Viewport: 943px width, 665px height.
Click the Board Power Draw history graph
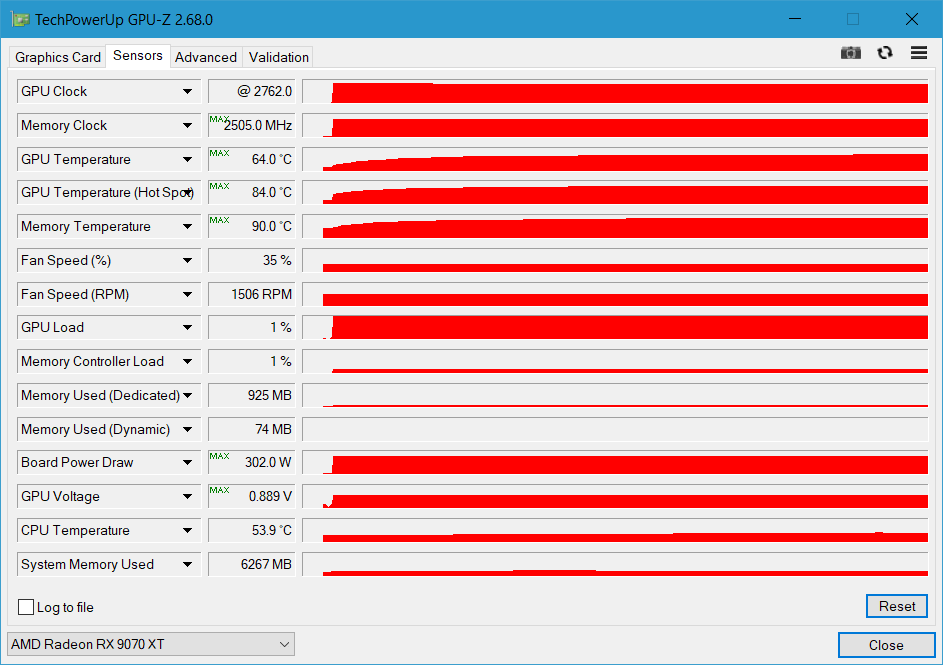click(615, 462)
